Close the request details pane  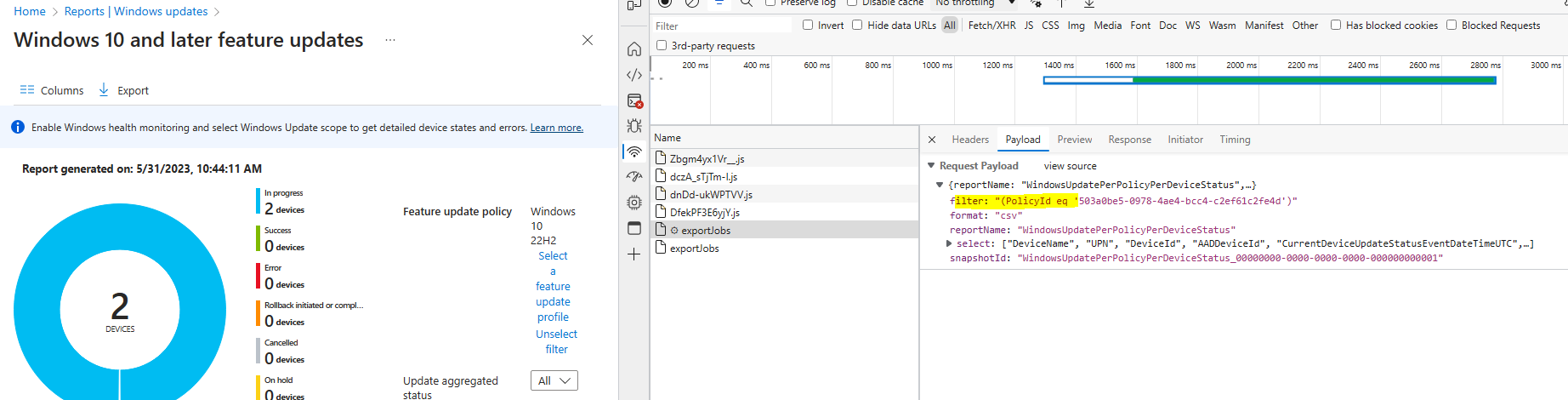click(x=932, y=140)
